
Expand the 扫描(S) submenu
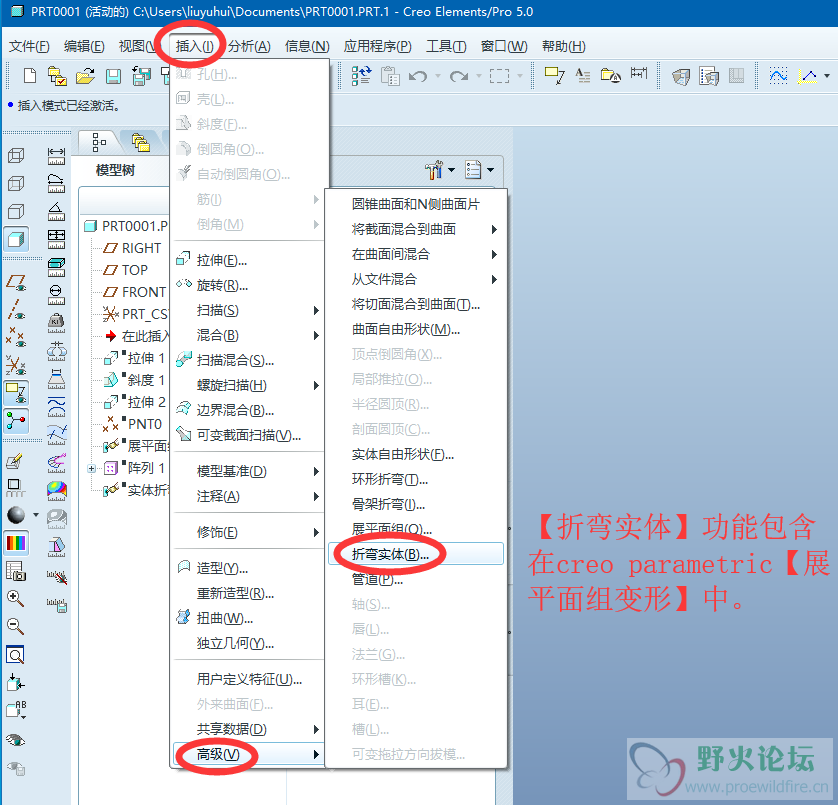[248, 311]
